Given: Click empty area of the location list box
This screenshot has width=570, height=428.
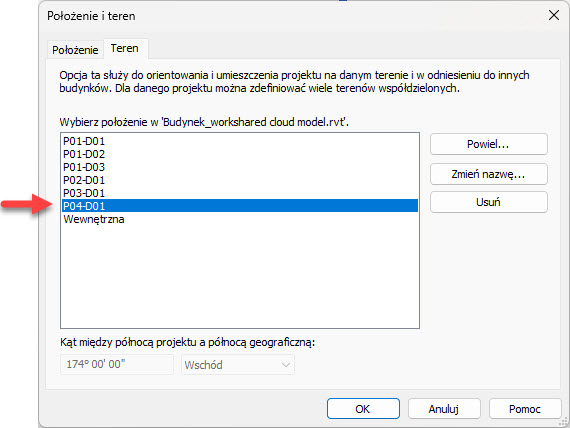Looking at the screenshot, I should (240, 276).
